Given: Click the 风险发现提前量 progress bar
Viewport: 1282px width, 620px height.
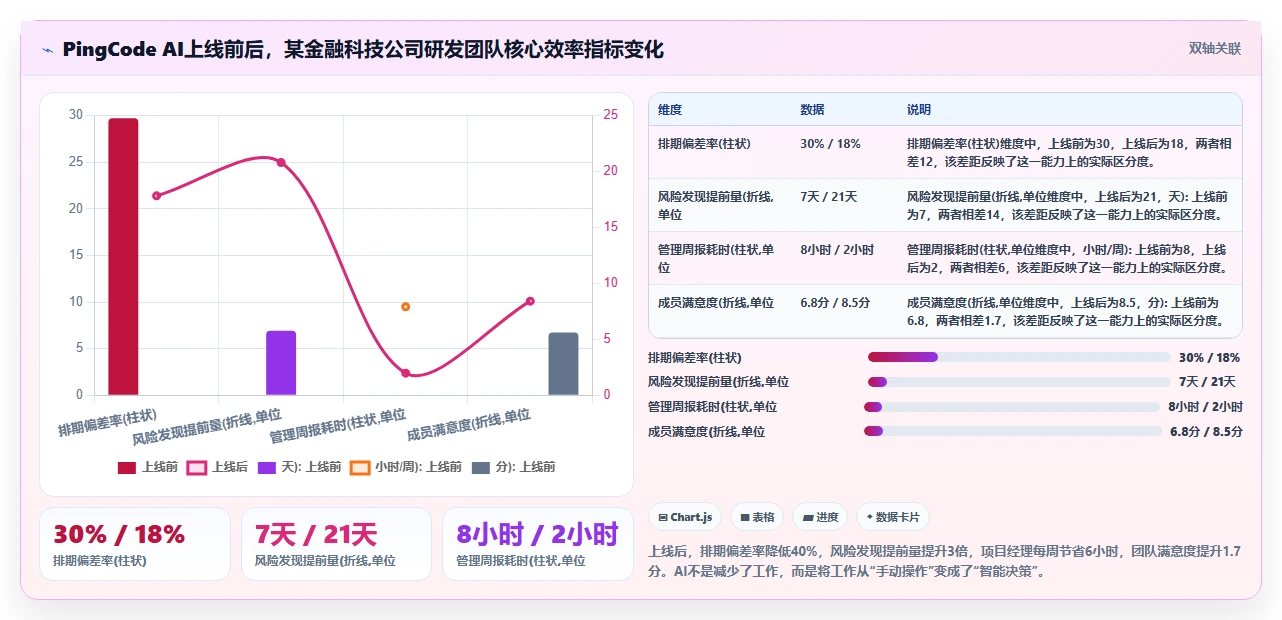Looking at the screenshot, I should coord(1019,382).
